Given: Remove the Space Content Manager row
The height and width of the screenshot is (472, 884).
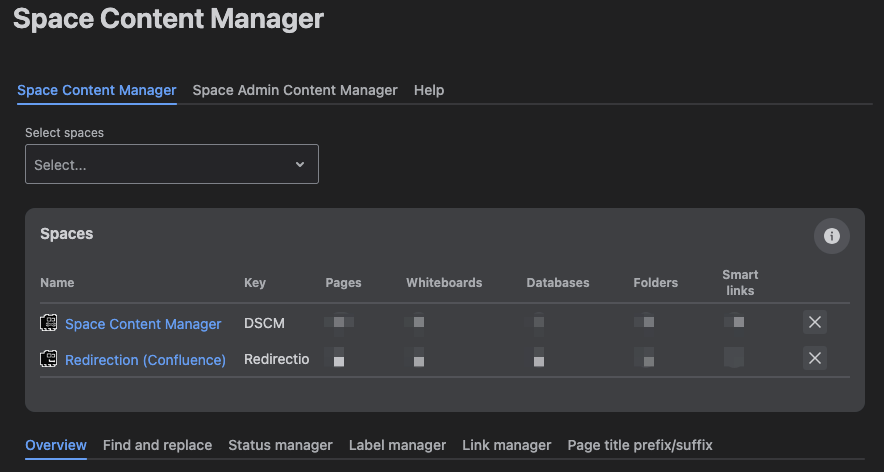Looking at the screenshot, I should (815, 322).
